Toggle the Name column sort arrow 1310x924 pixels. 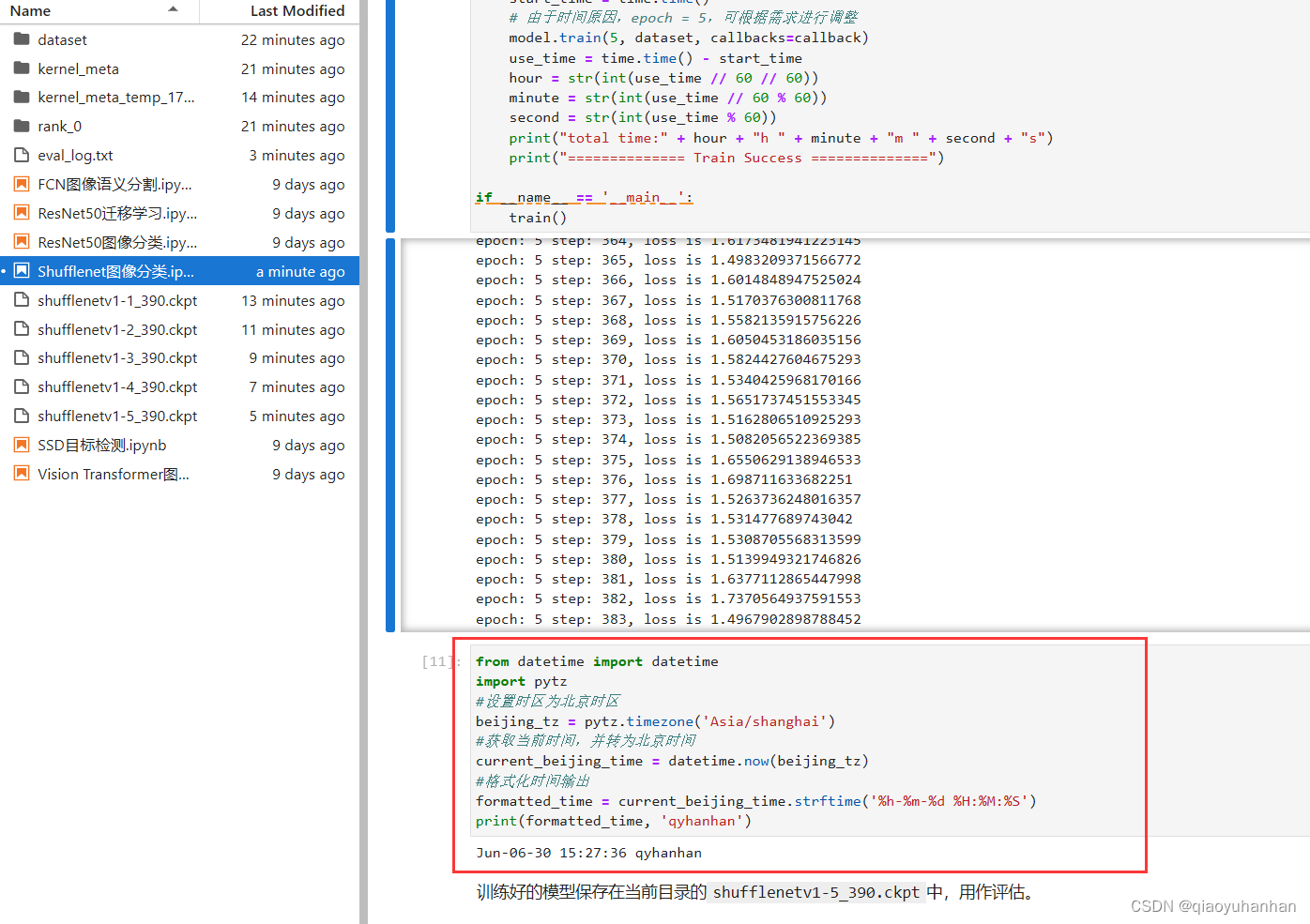[173, 10]
